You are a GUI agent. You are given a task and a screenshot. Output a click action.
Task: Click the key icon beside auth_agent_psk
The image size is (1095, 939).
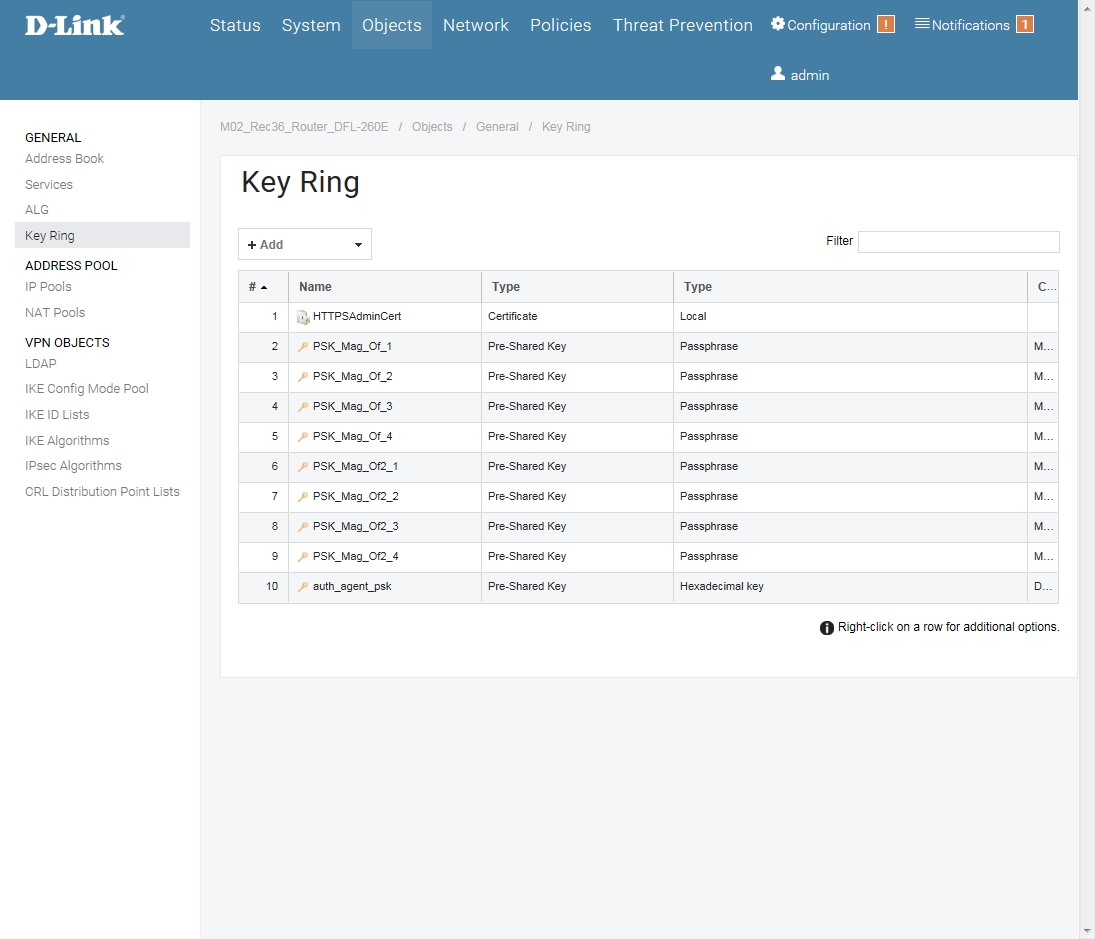coord(303,587)
